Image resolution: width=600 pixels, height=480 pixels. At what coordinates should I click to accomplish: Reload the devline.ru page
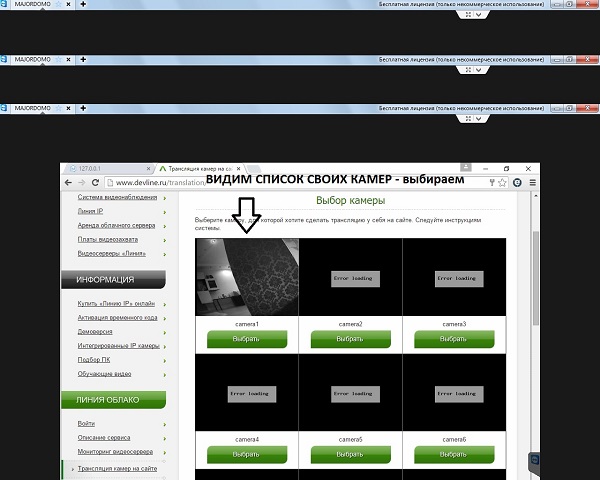pos(95,183)
